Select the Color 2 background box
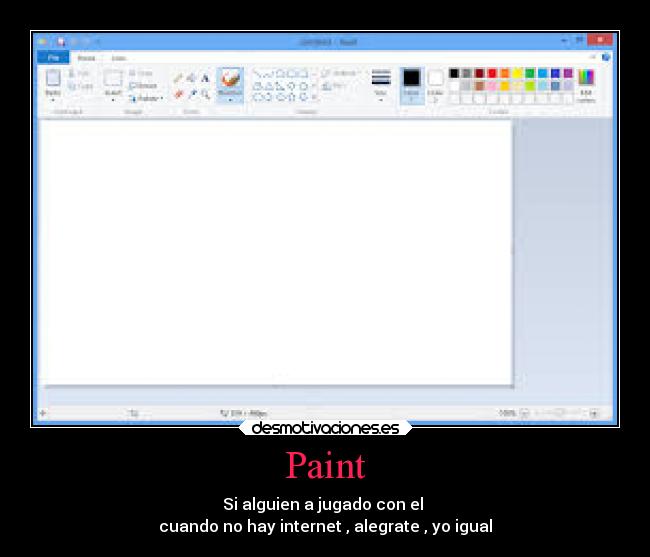Screen dimensions: 650x557 (x=435, y=85)
